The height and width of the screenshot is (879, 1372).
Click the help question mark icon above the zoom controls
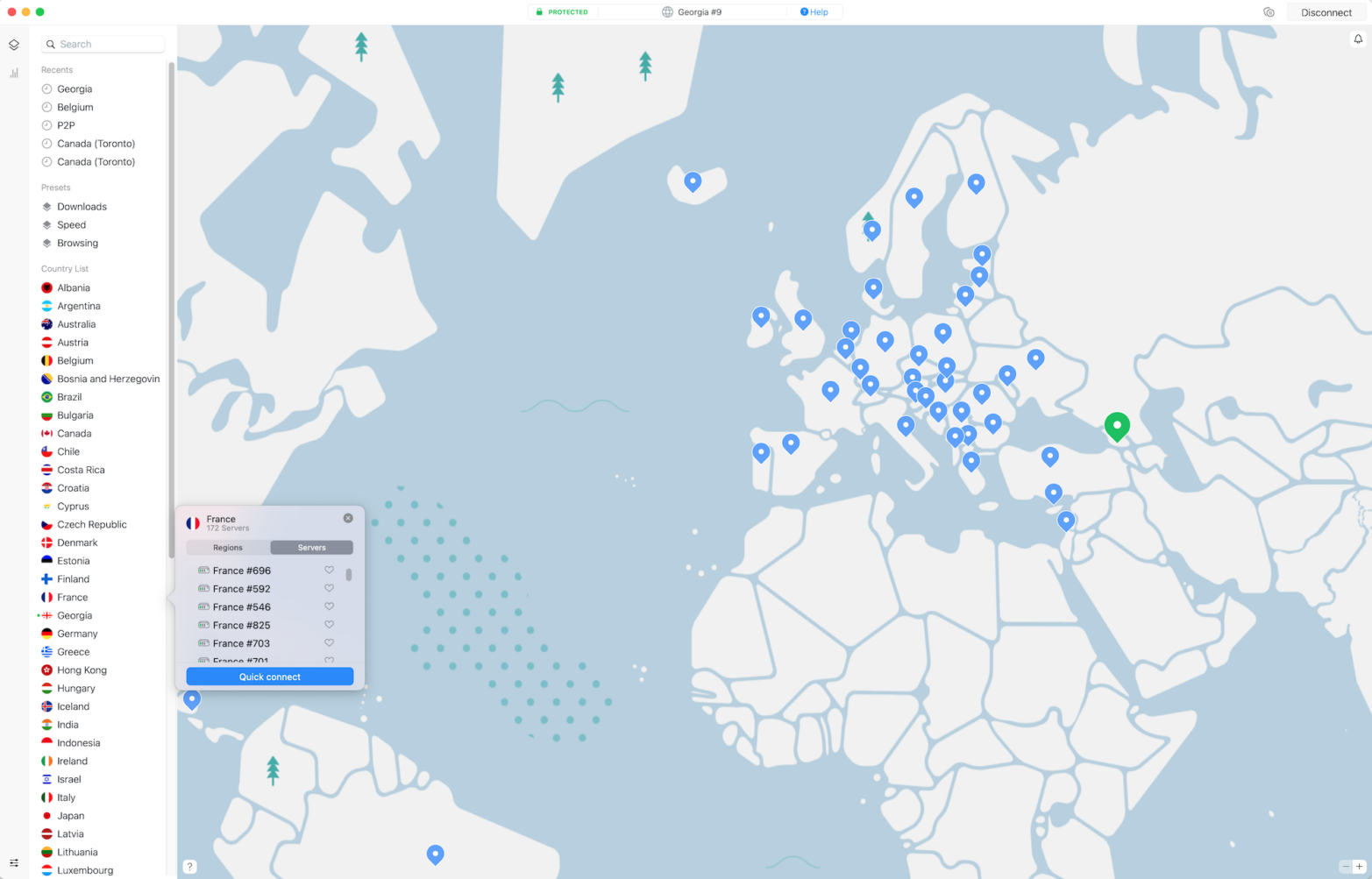[x=189, y=866]
